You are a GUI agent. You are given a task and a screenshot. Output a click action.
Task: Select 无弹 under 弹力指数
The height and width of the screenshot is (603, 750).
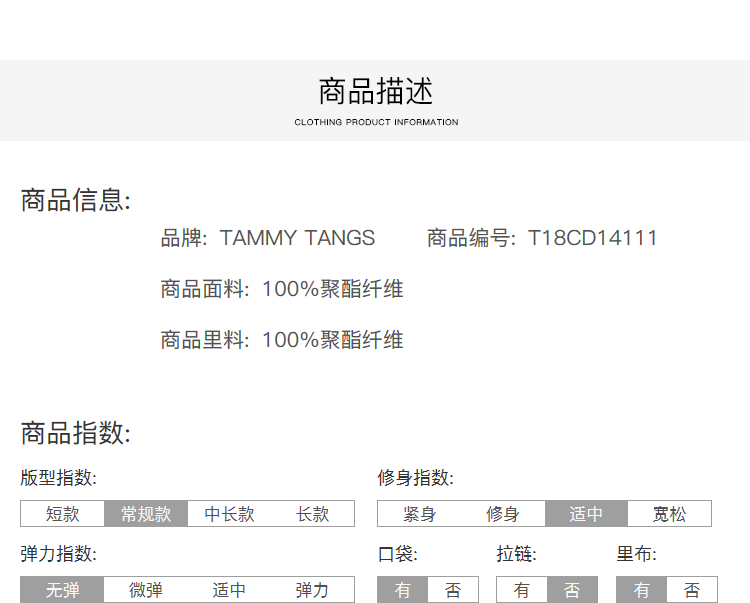pos(62,590)
